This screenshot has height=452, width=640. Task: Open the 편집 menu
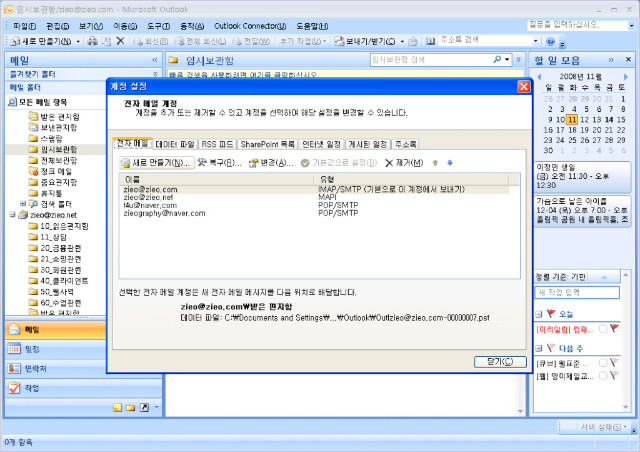pos(58,26)
